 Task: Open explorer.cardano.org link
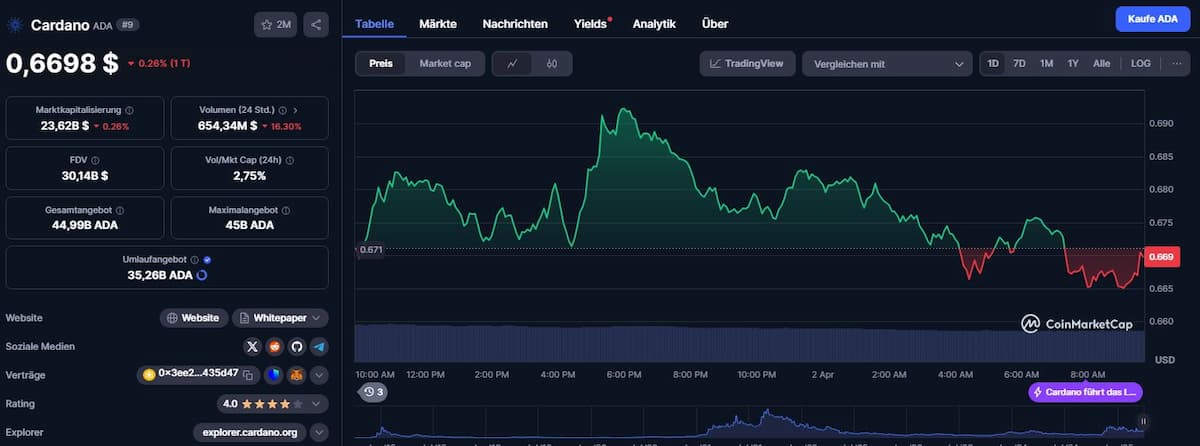[x=249, y=433]
